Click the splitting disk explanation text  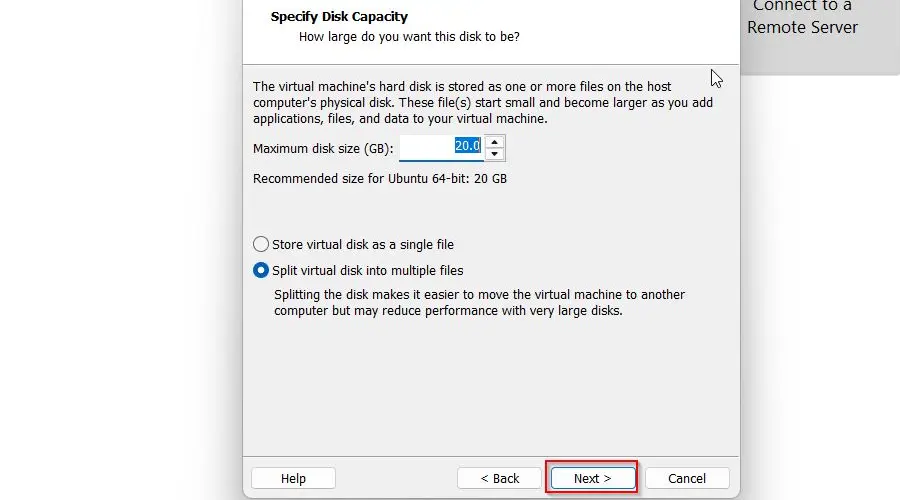coord(479,302)
